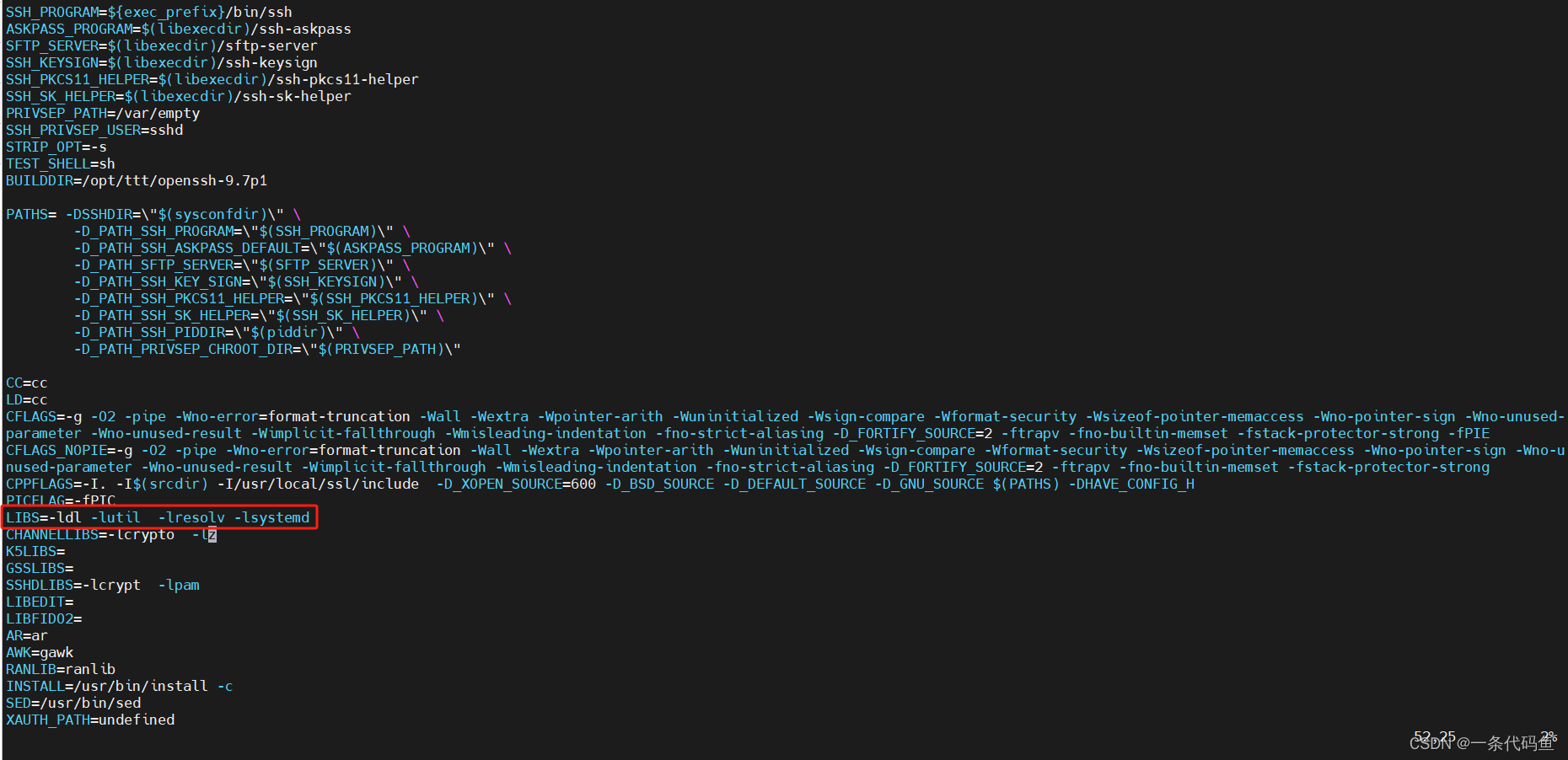This screenshot has height=760, width=1568.
Task: Click -fPIE flag in CFLAGS
Action: (1469, 433)
